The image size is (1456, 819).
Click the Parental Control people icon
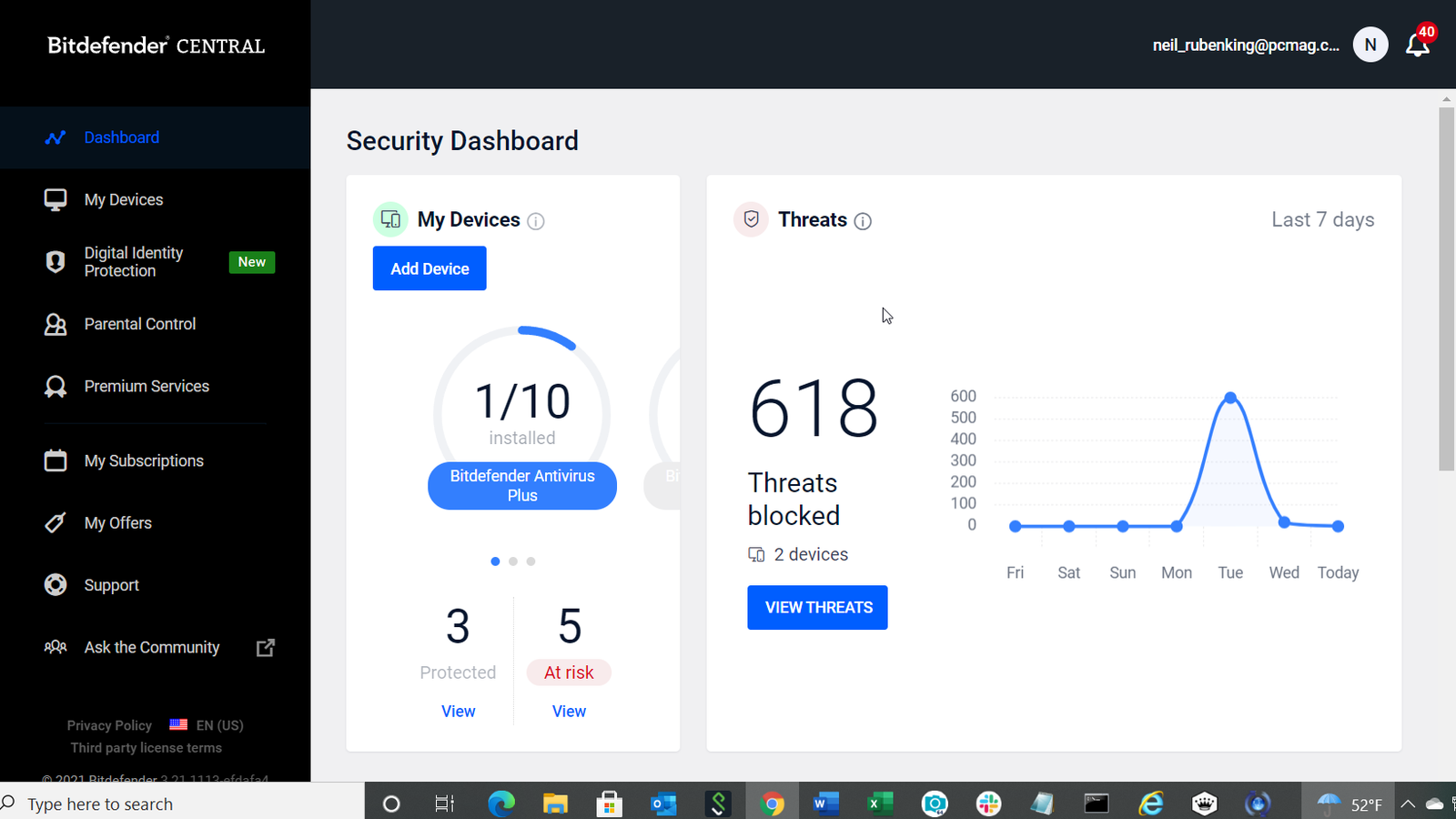(x=56, y=324)
